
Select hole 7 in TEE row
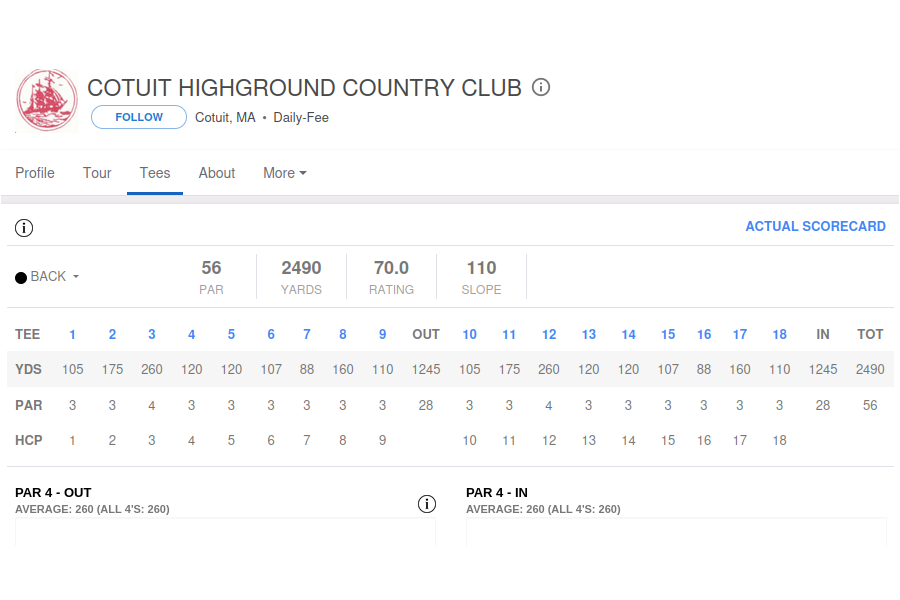pyautogui.click(x=307, y=335)
